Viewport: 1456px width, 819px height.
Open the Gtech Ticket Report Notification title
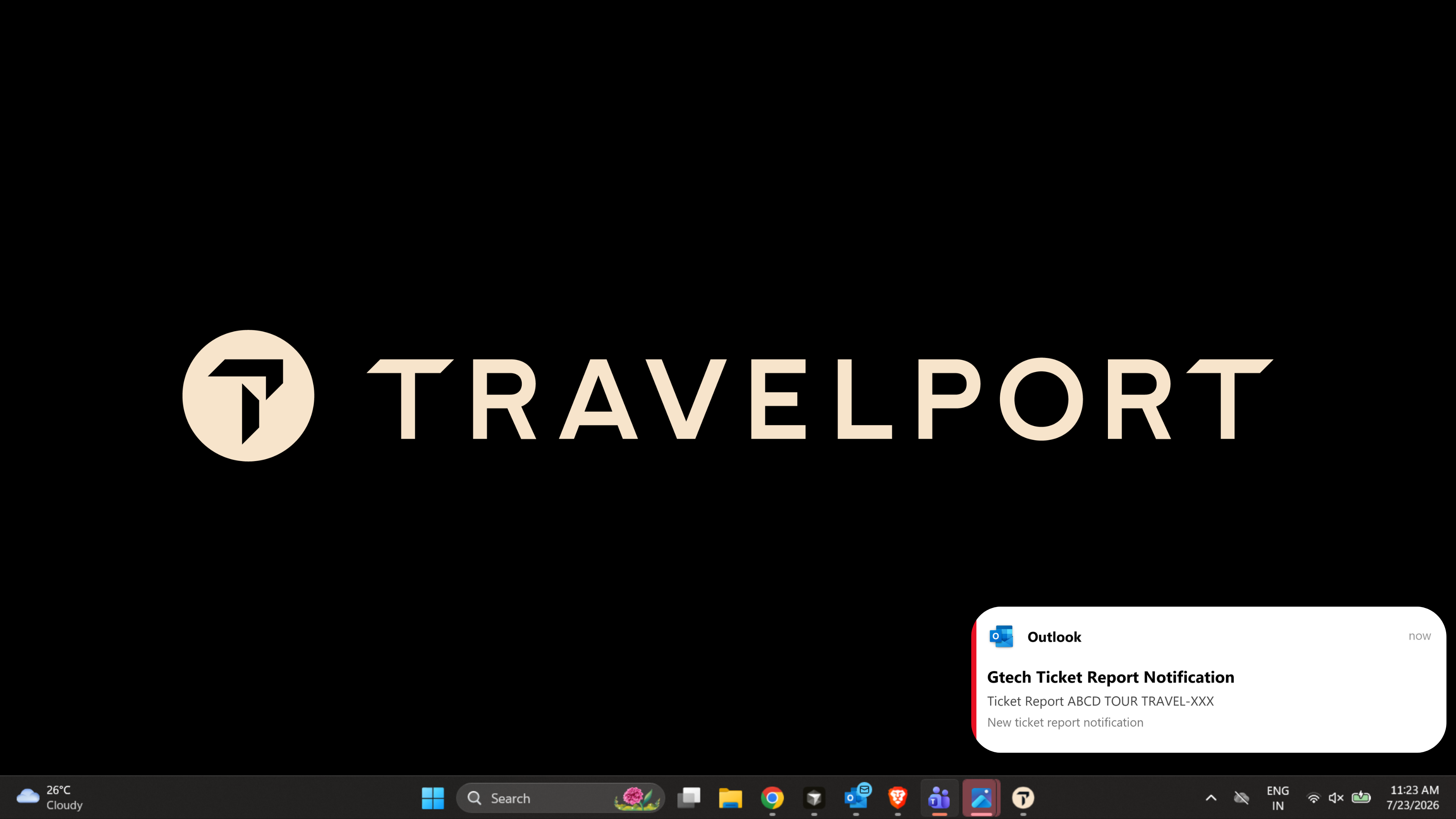(x=1111, y=677)
